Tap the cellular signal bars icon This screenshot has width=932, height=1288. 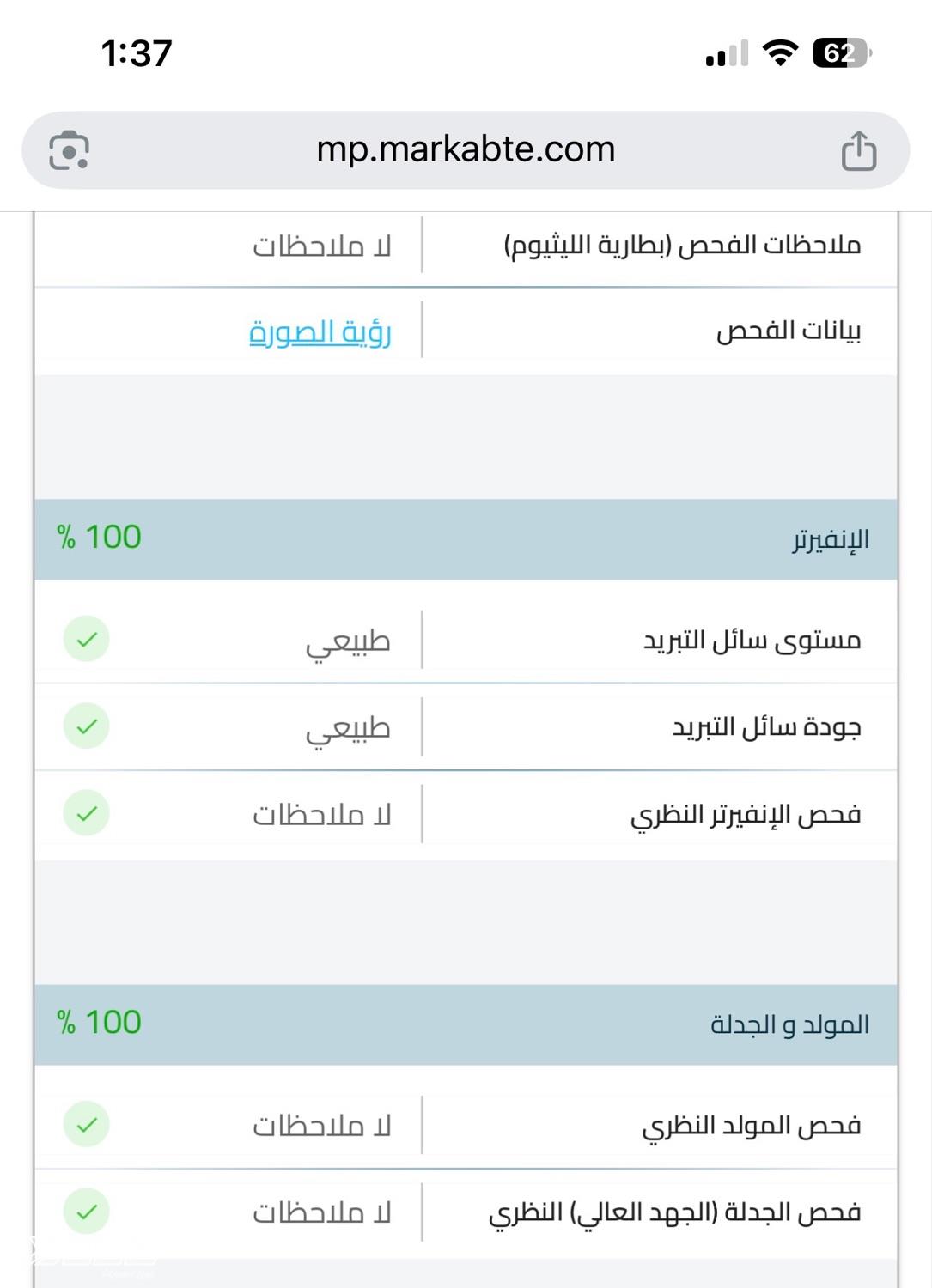pyautogui.click(x=727, y=53)
